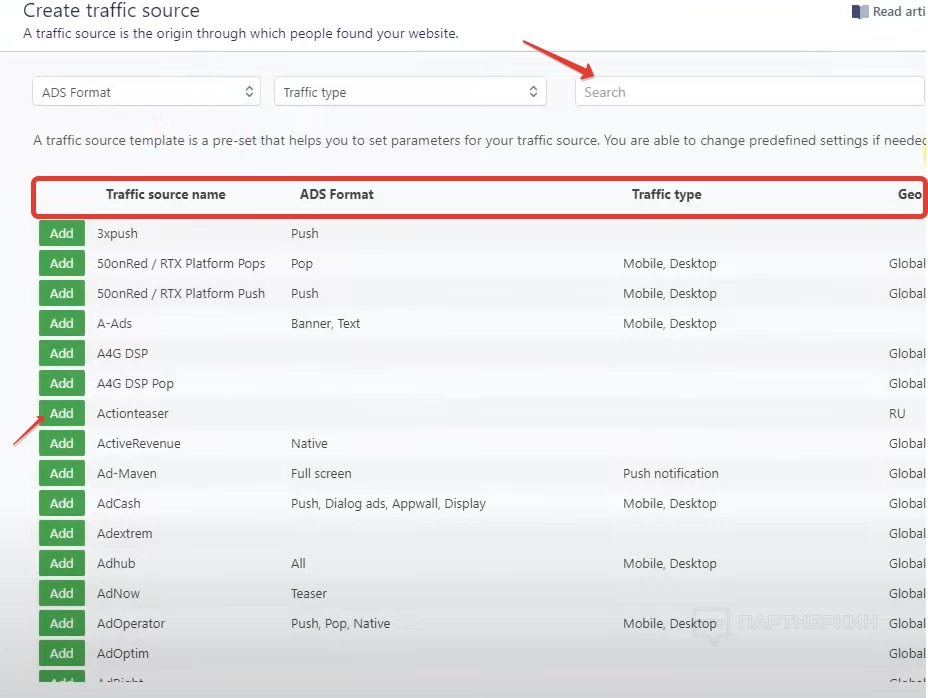This screenshot has width=928, height=698.
Task: Add the A4G DSP source
Action: [x=62, y=353]
